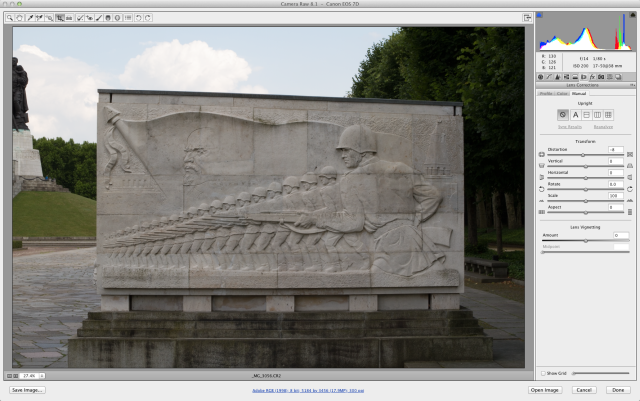
Task: Click vertical perspective icon right of Vertical
Action: (x=630, y=166)
